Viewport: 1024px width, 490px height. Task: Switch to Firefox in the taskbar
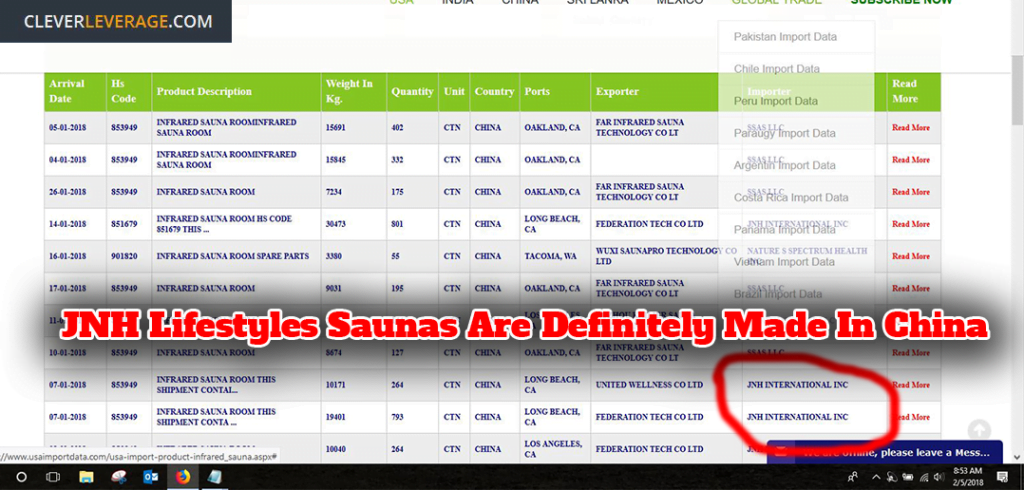point(182,477)
